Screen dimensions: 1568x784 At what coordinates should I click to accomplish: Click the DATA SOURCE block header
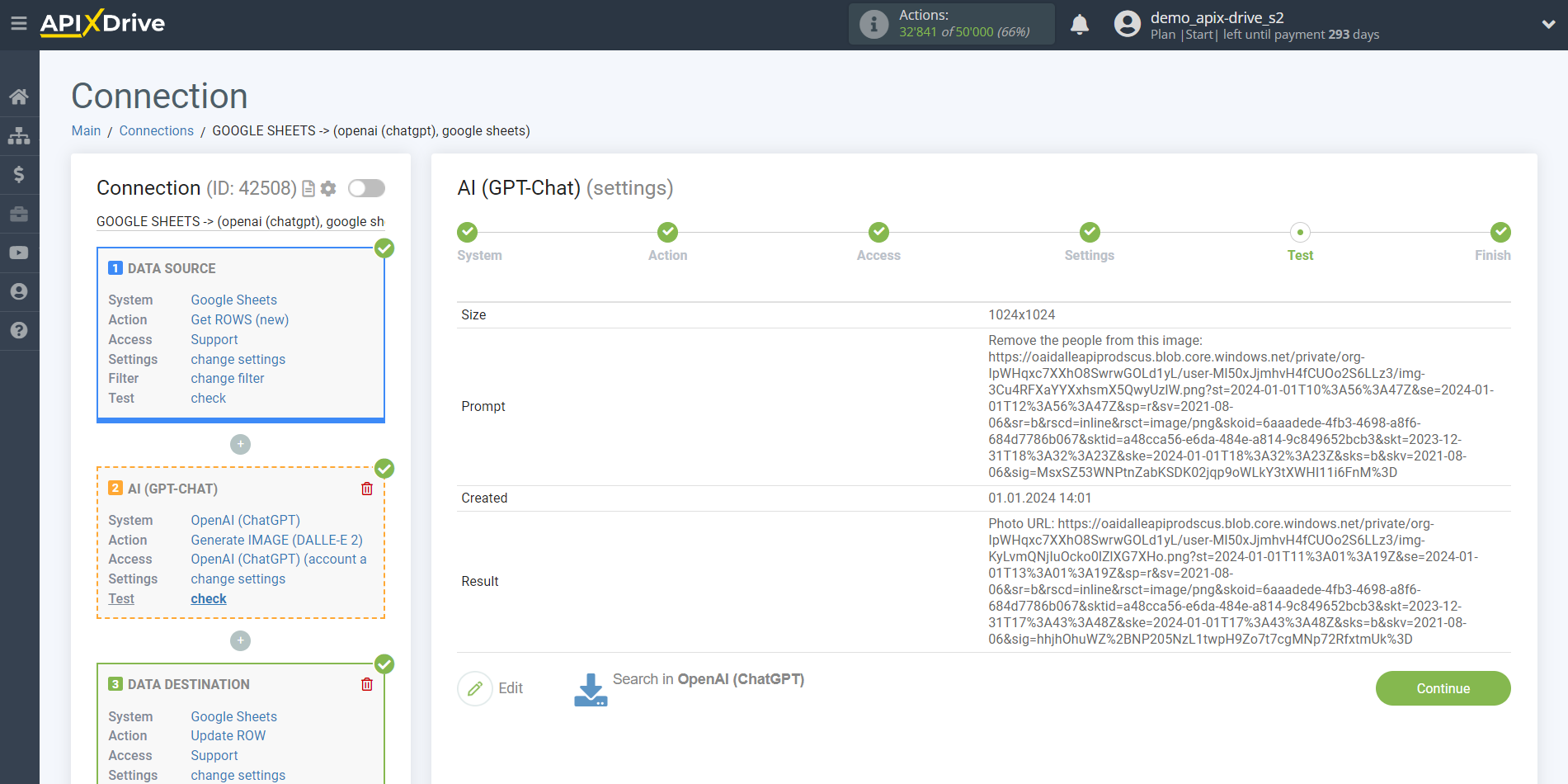tap(172, 268)
